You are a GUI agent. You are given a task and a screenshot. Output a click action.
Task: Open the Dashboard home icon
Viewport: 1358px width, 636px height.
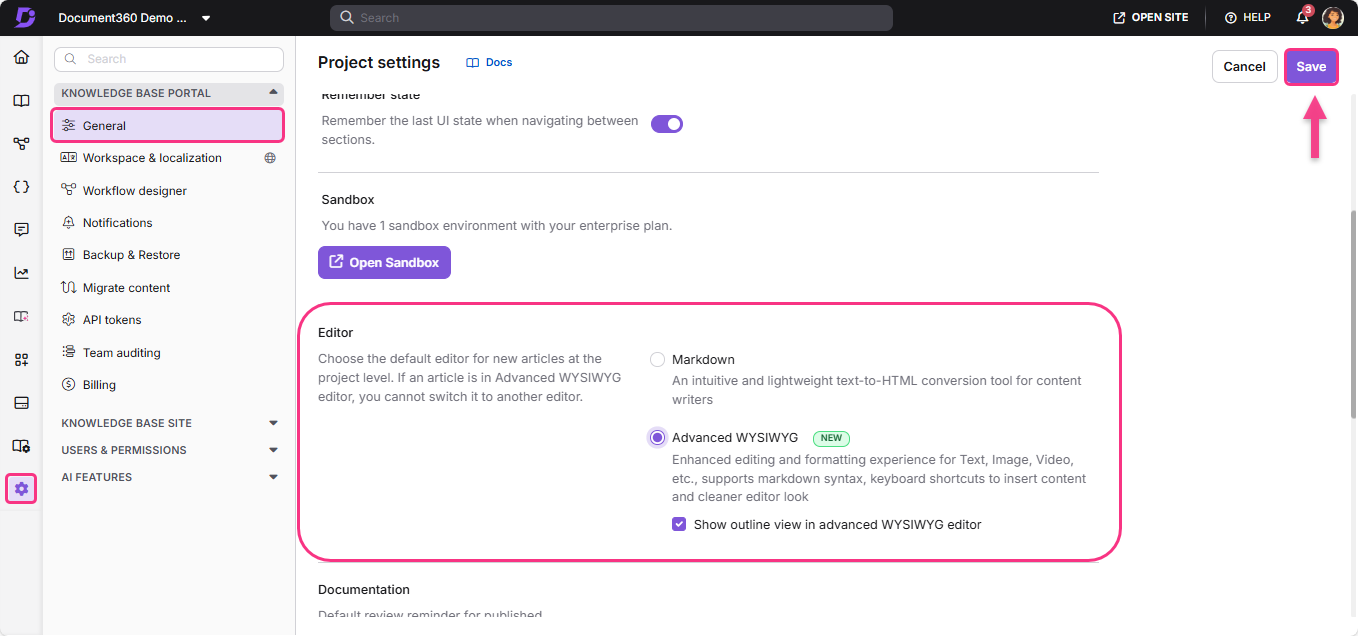click(x=21, y=58)
